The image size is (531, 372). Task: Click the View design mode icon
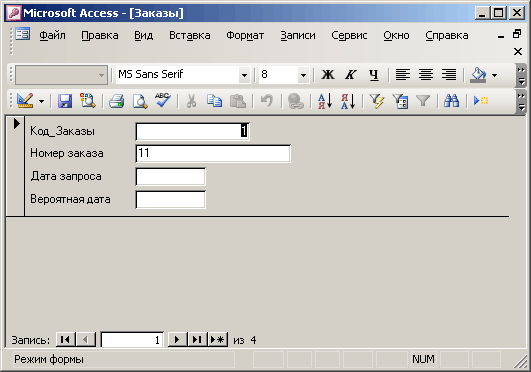[x=25, y=101]
